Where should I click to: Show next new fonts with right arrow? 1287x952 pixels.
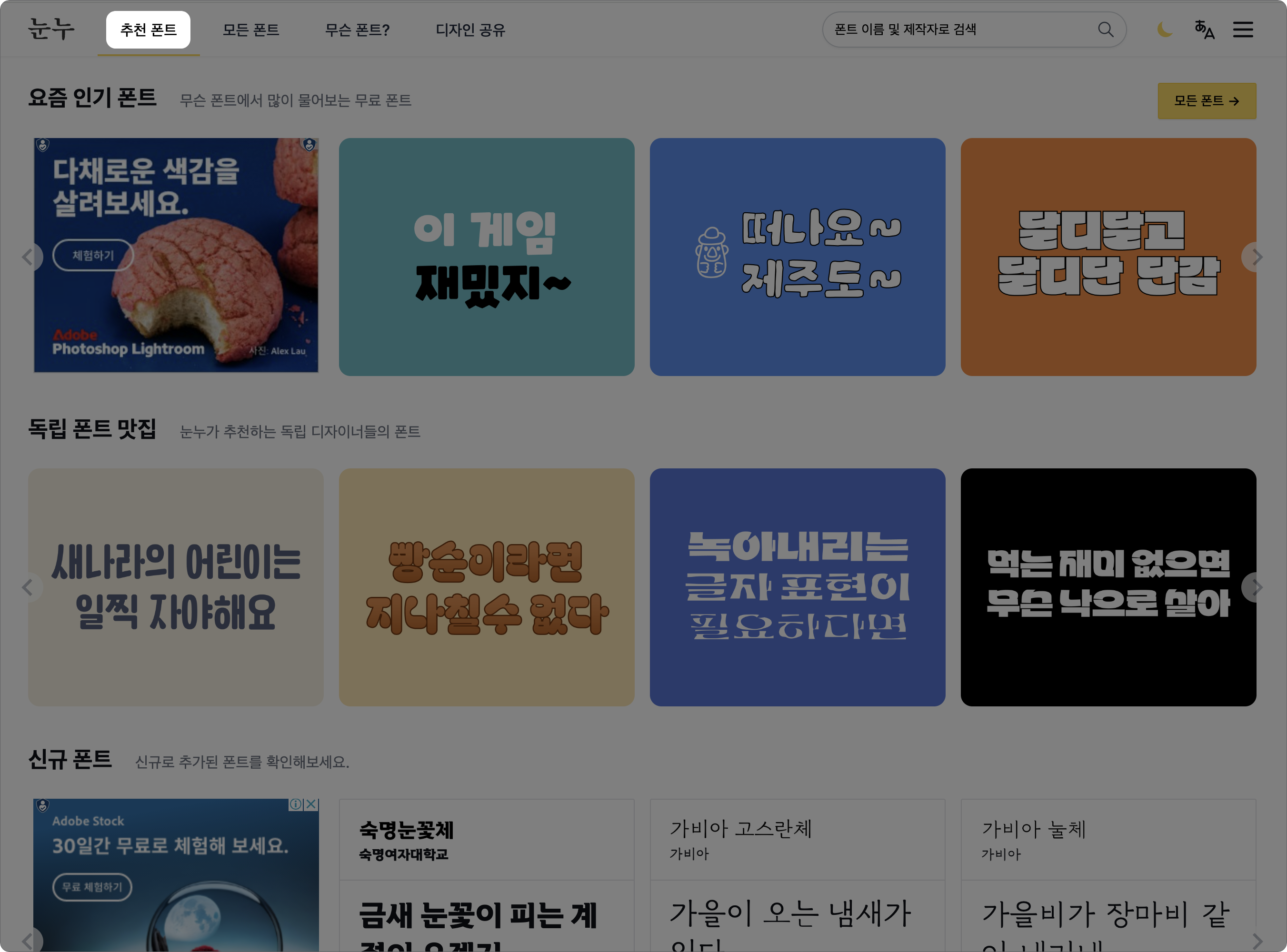click(x=1257, y=941)
